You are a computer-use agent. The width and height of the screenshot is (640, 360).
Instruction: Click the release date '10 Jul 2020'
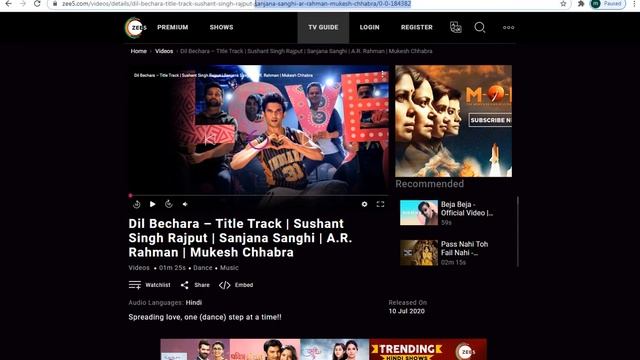(x=407, y=311)
